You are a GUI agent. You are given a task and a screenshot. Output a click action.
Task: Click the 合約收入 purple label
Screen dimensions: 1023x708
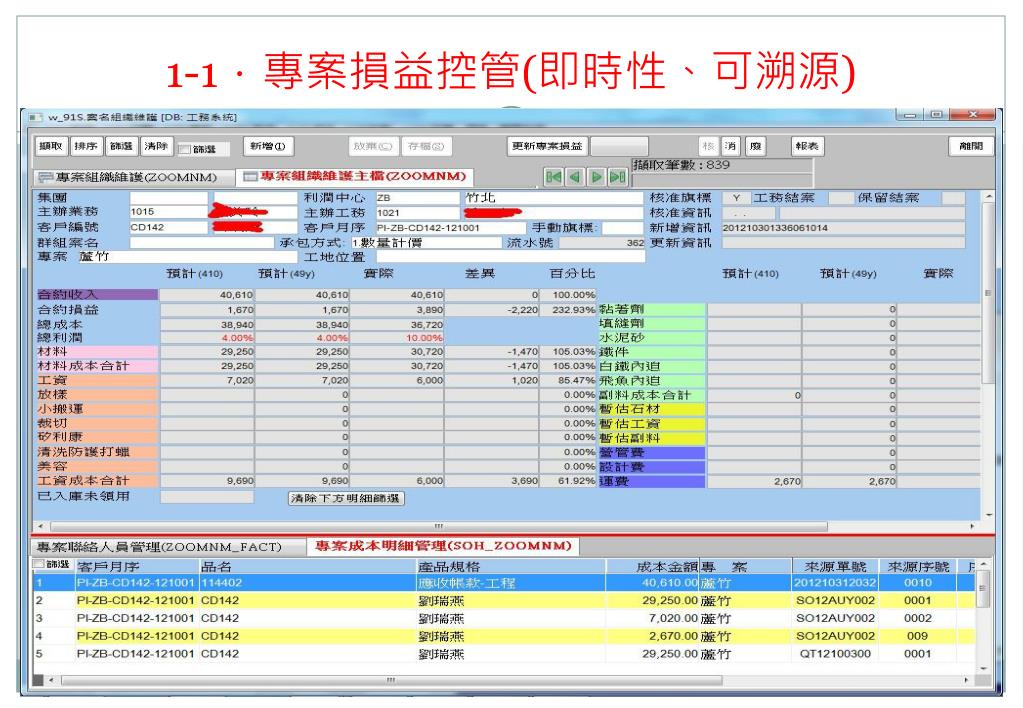click(x=96, y=295)
